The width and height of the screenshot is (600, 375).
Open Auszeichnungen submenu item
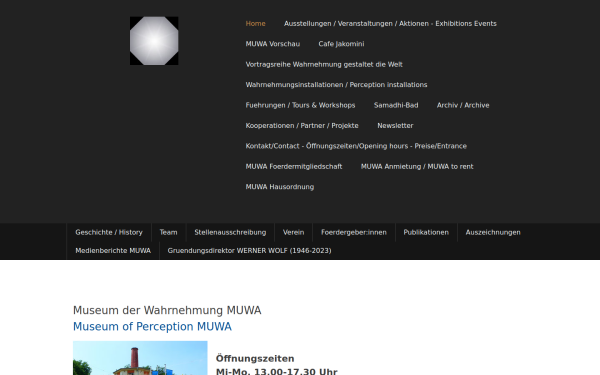click(x=493, y=232)
